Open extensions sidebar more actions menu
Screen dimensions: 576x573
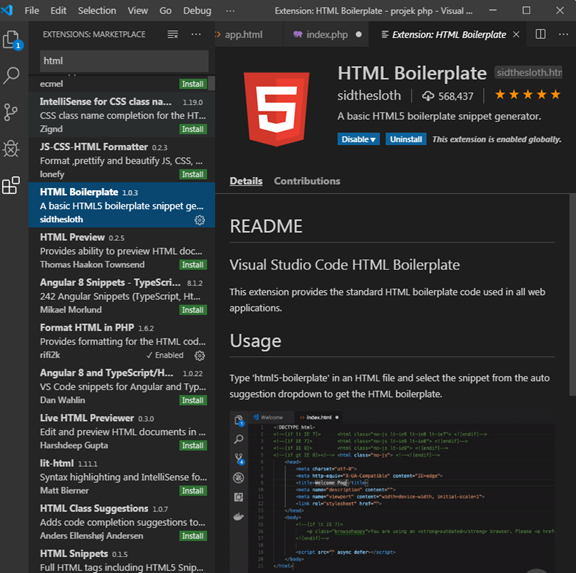(x=196, y=35)
